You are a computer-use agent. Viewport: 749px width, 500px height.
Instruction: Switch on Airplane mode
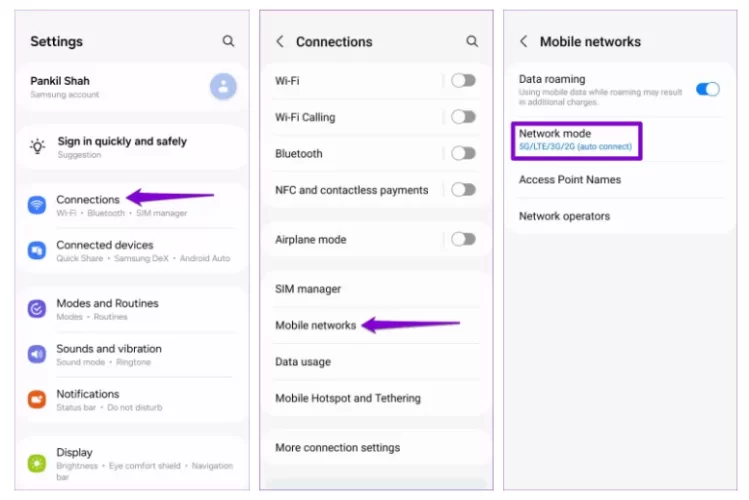click(463, 239)
